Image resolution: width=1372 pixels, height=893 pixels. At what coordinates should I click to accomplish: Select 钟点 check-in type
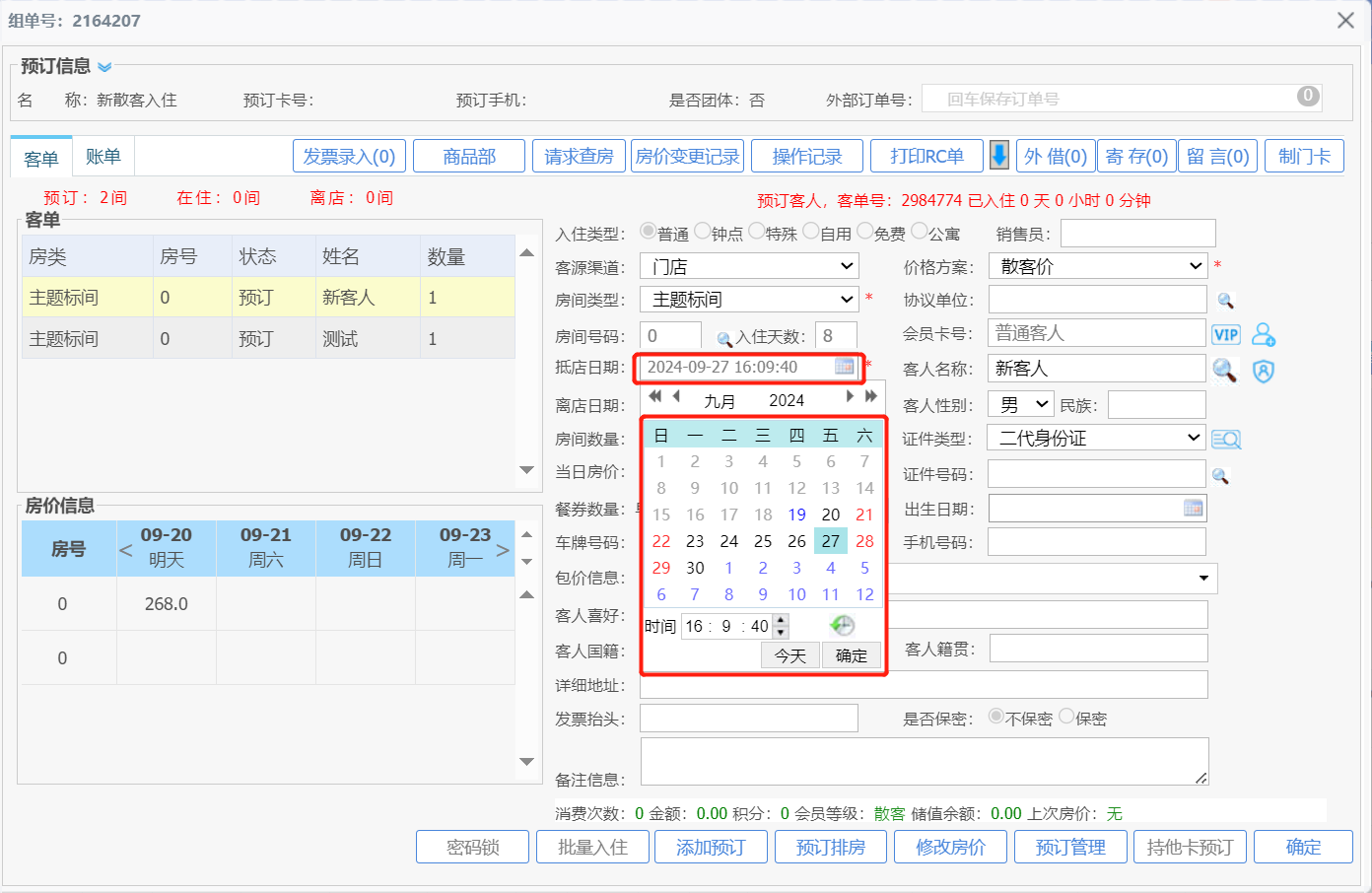(x=702, y=231)
